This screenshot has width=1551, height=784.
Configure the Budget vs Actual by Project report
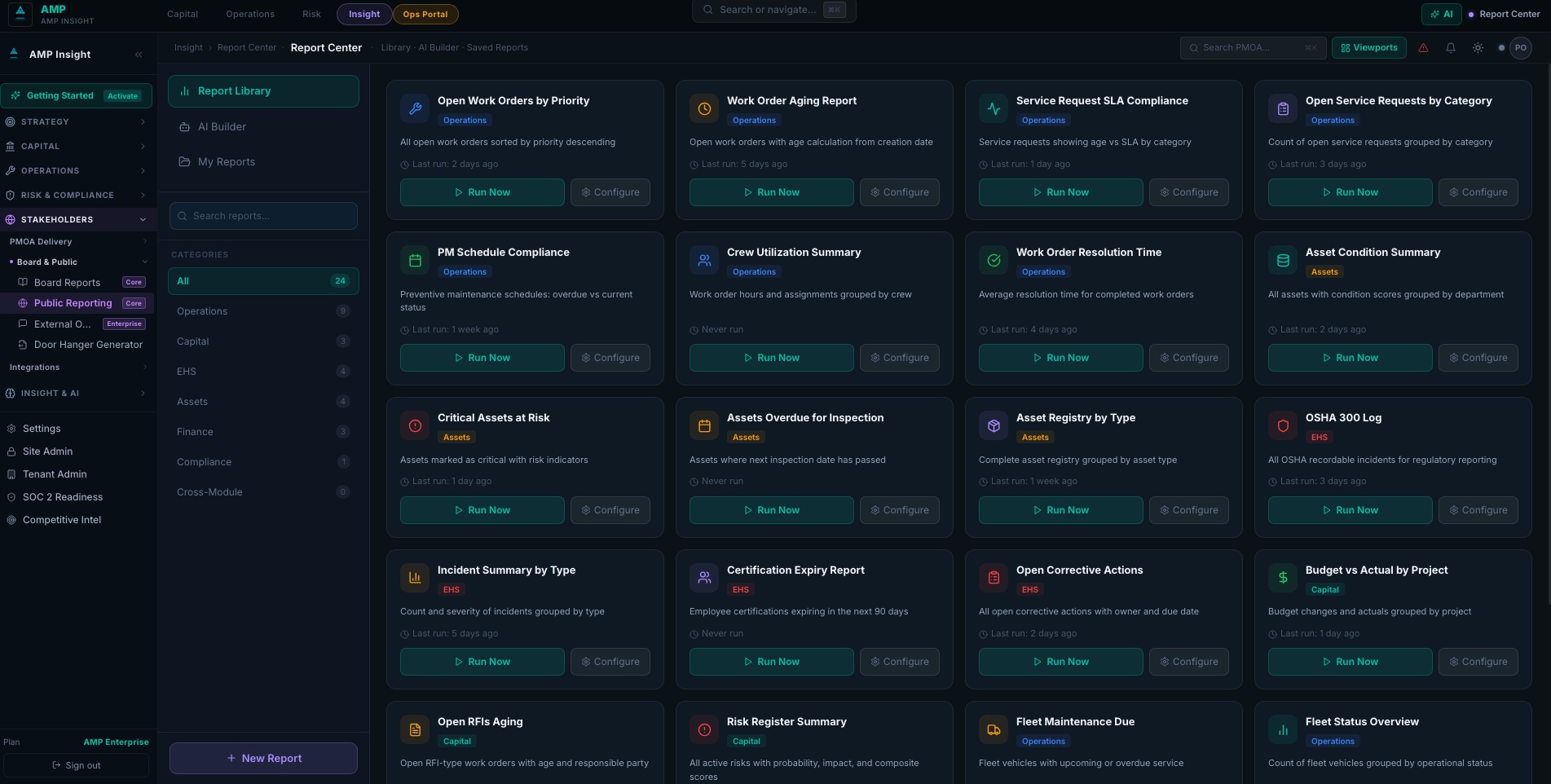point(1478,662)
